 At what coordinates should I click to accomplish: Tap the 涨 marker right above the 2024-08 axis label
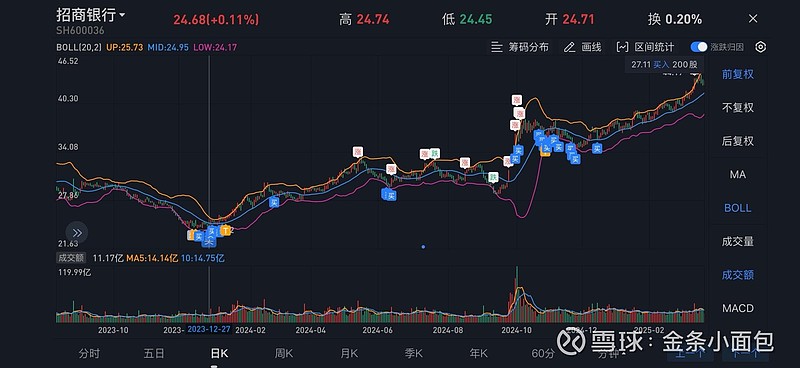[x=464, y=163]
